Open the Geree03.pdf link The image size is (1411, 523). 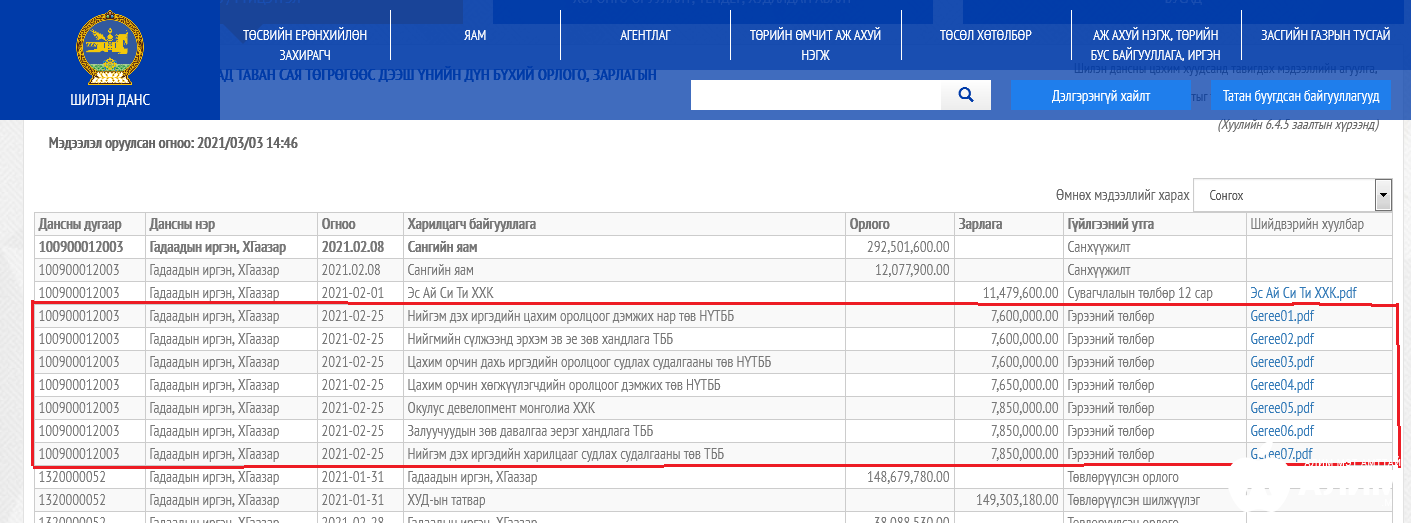(1281, 362)
